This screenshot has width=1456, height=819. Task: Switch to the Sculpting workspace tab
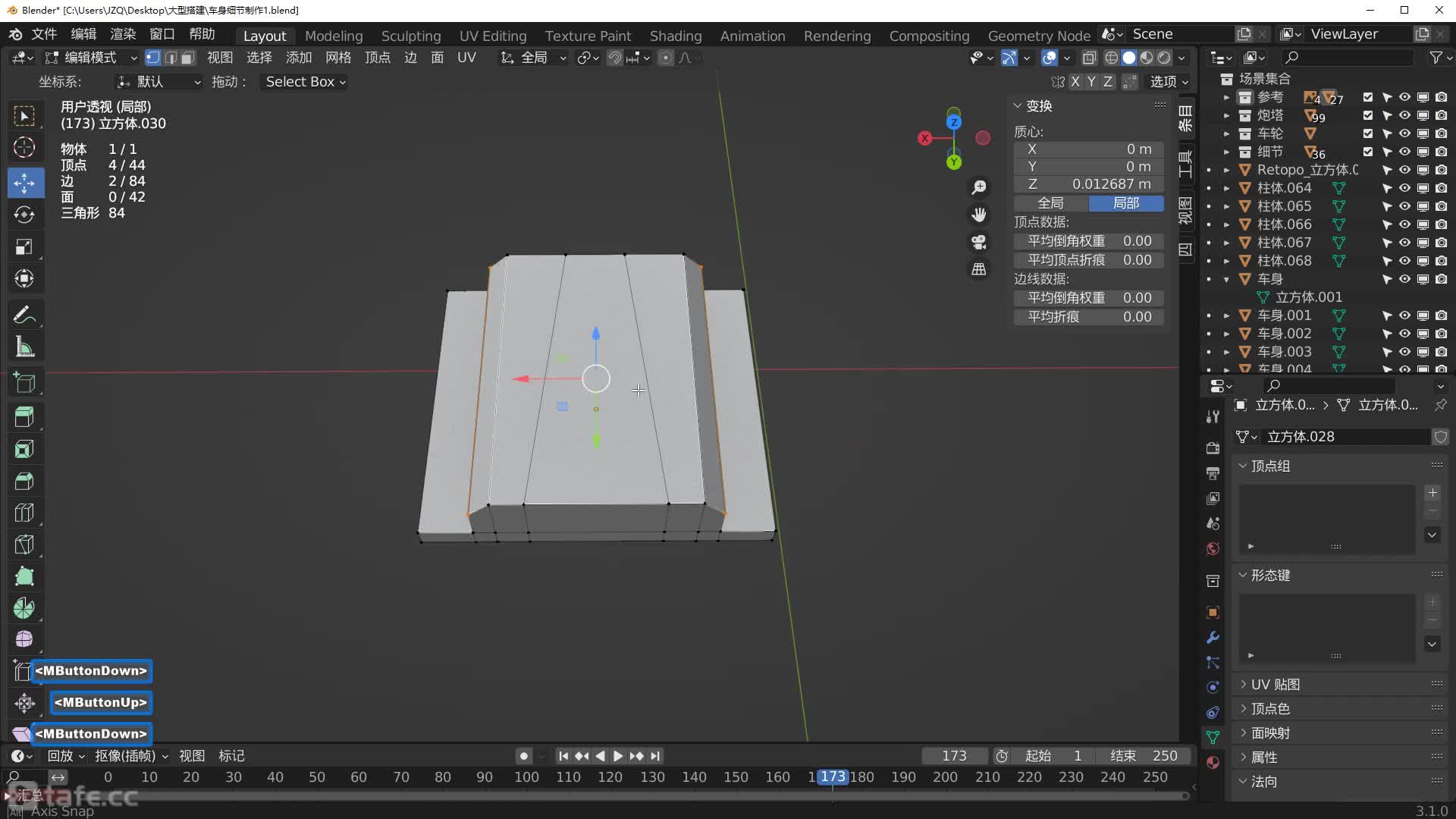[410, 36]
